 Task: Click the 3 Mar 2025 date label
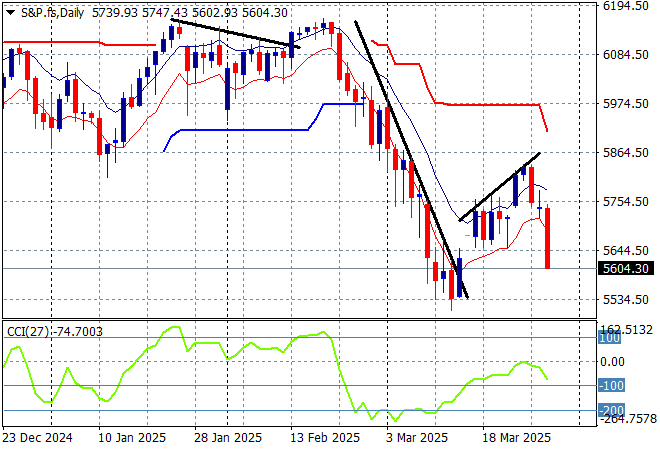417,438
